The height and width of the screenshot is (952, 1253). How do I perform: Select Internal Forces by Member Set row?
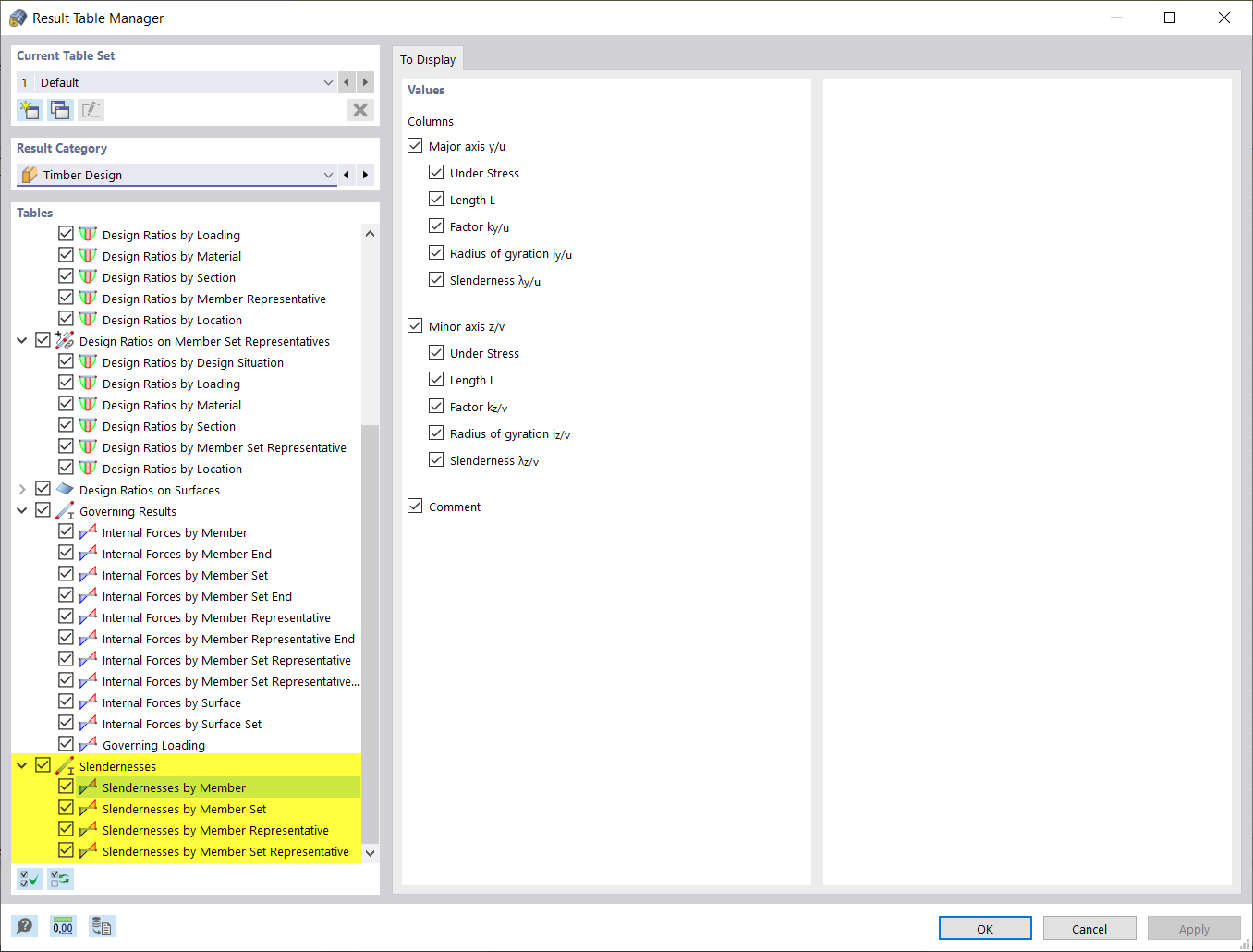tap(185, 575)
